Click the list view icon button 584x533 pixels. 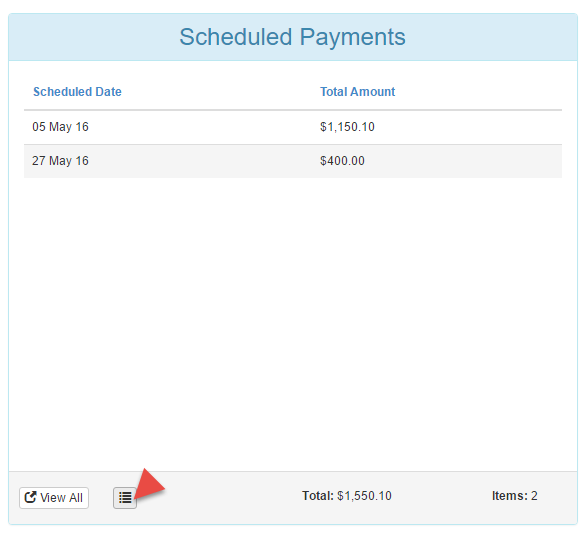(125, 498)
